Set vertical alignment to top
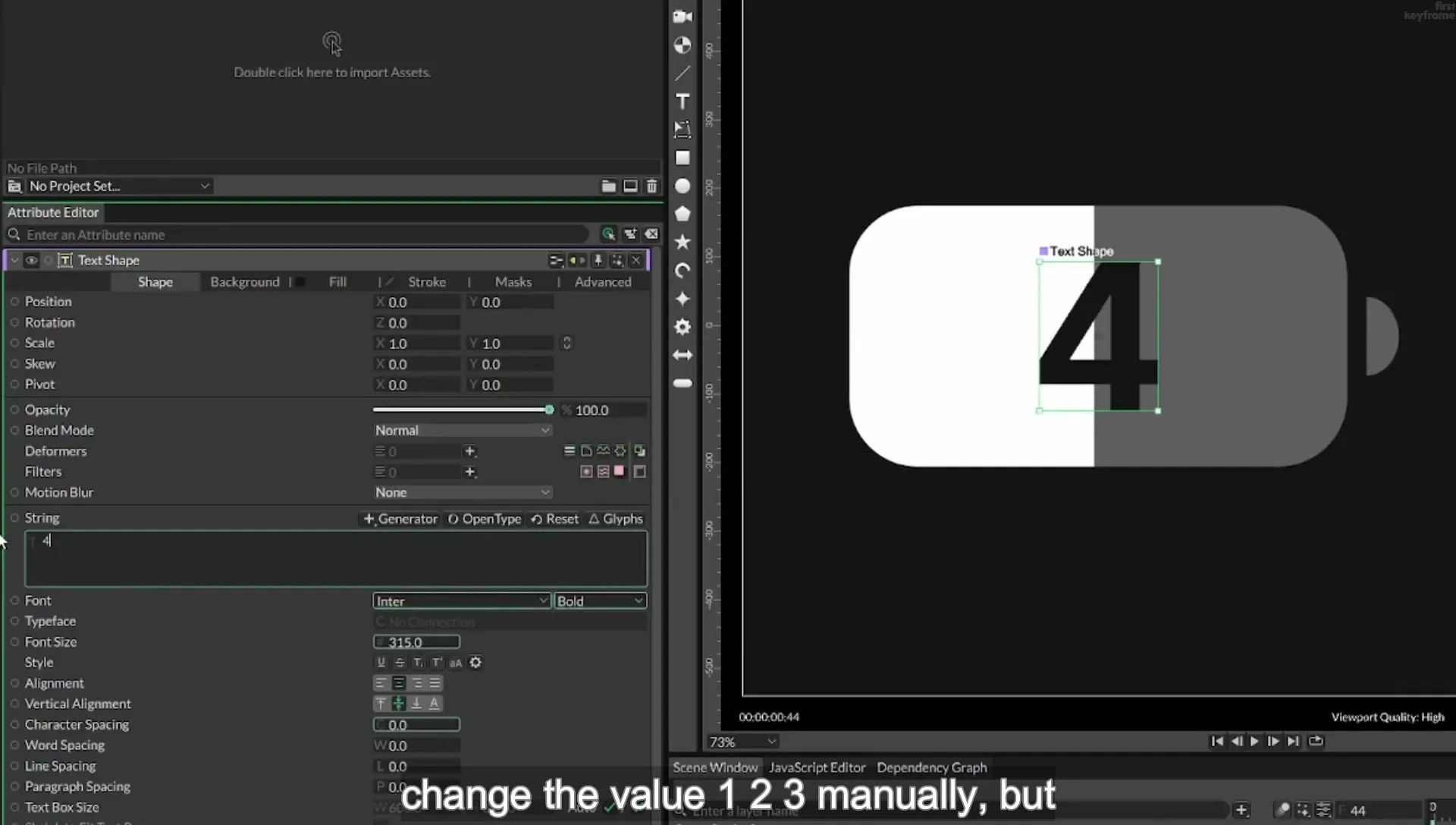 click(x=381, y=704)
